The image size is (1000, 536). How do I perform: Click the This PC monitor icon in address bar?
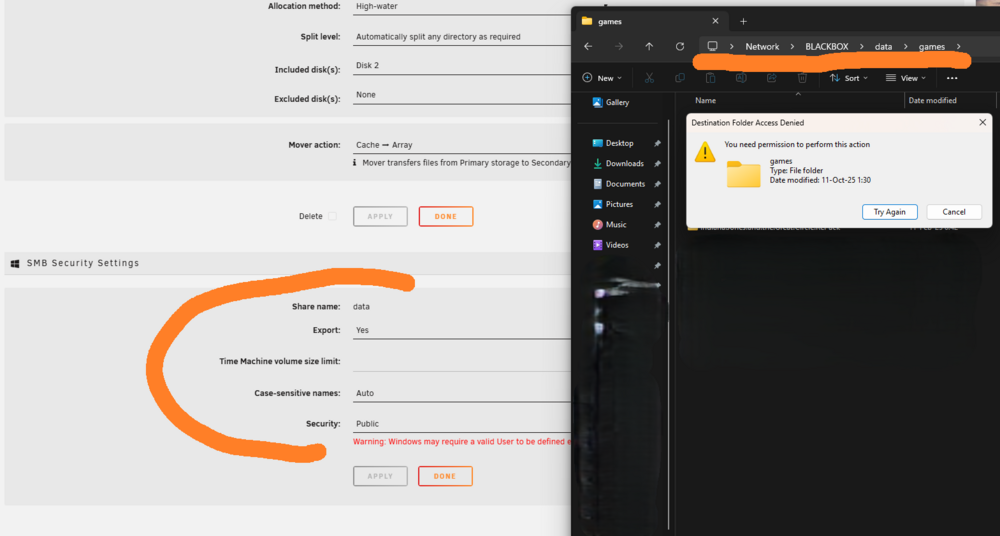coord(713,47)
